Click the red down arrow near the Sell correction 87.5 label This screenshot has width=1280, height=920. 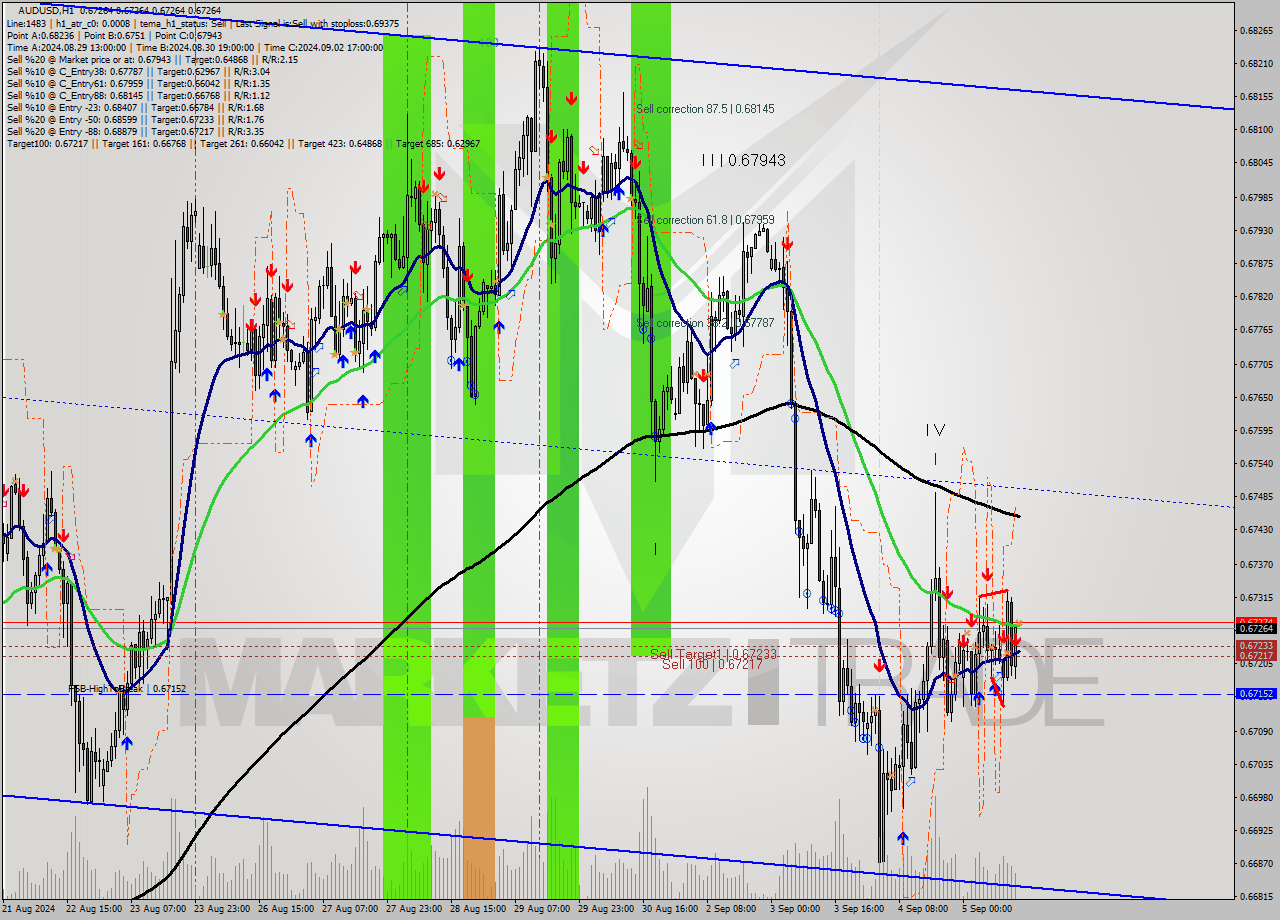coord(636,162)
